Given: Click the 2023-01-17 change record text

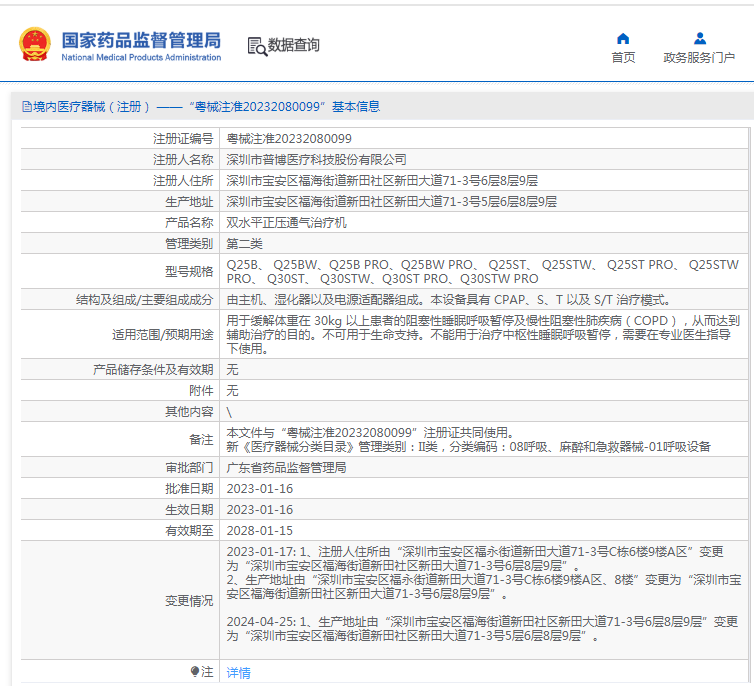Looking at the screenshot, I should (x=483, y=573).
